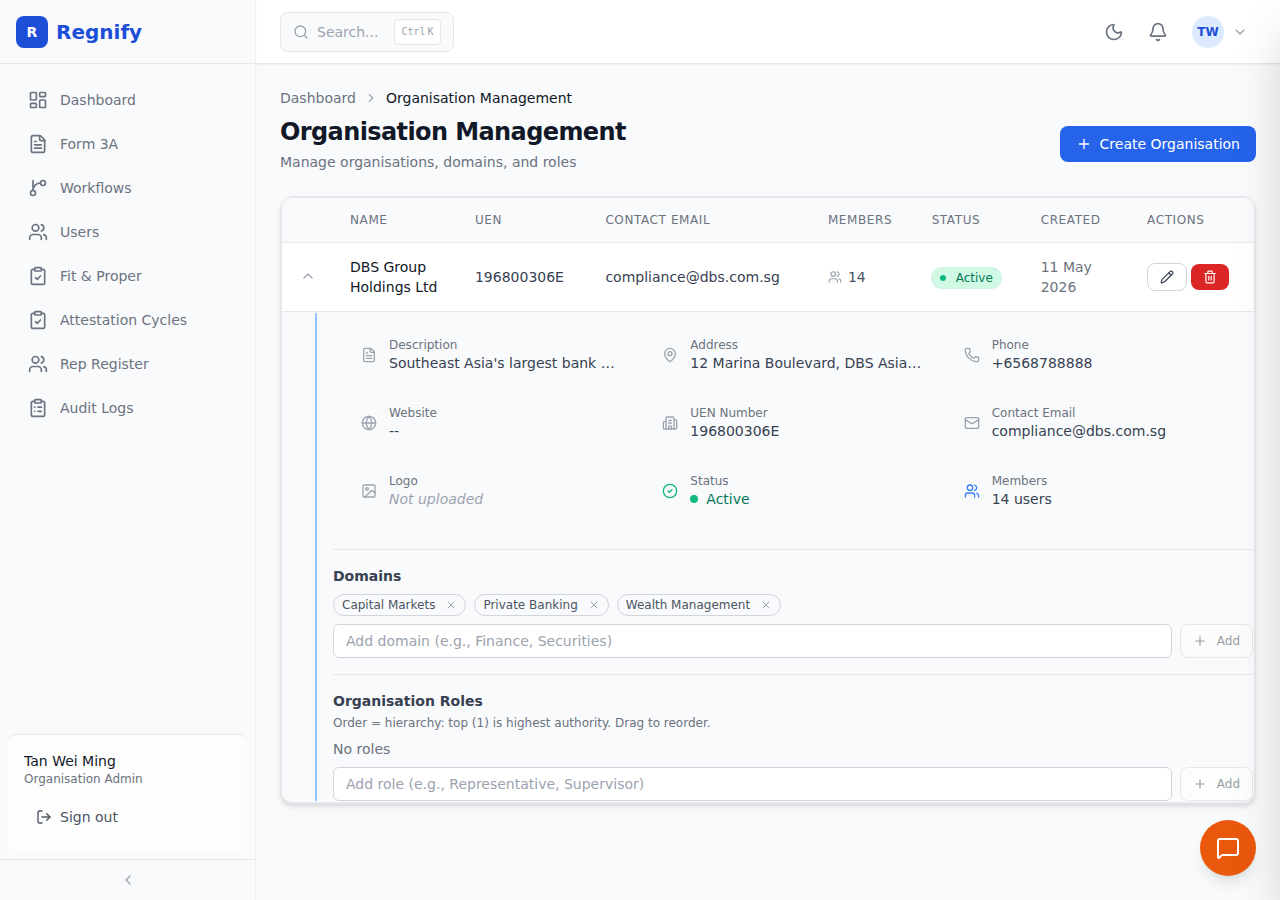
Task: Click the Address location pin icon
Action: pos(670,355)
